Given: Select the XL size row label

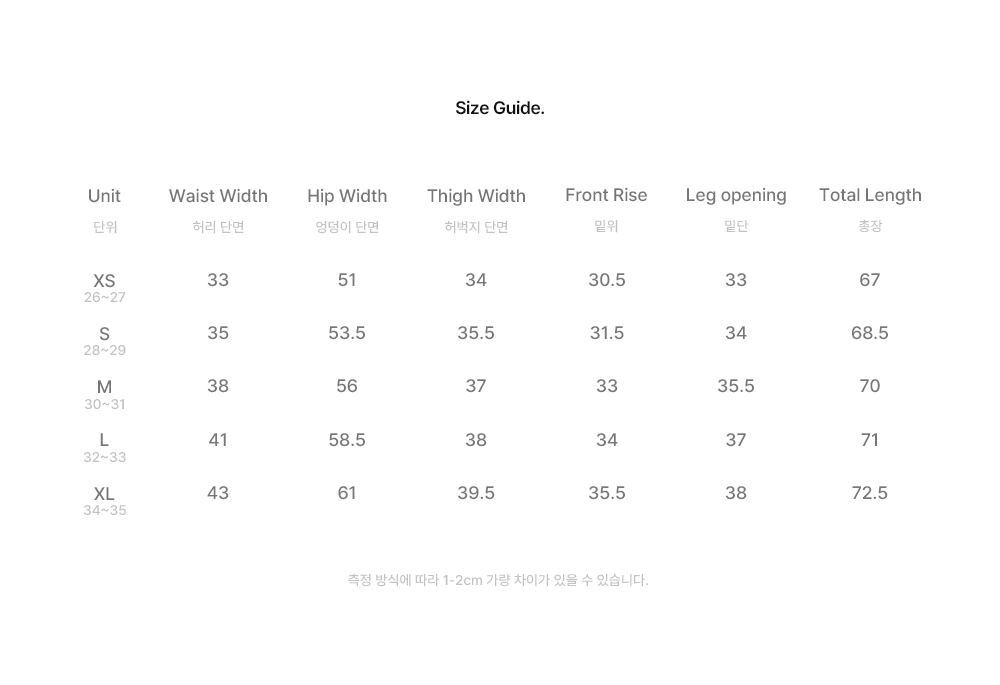Looking at the screenshot, I should tap(105, 494).
